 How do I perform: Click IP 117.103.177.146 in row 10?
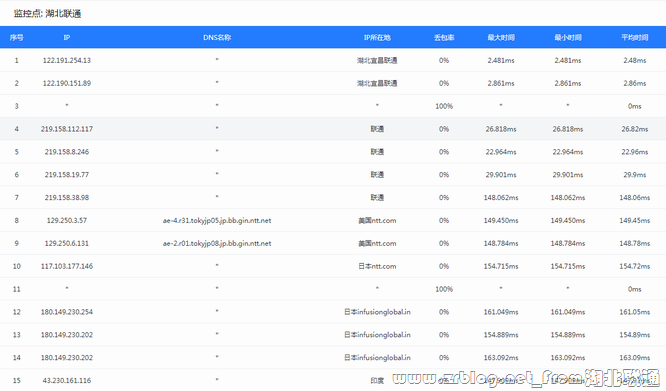(x=67, y=266)
